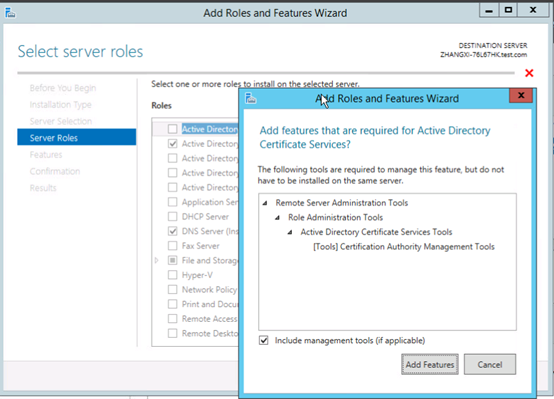Open the Features step
The height and width of the screenshot is (399, 554).
[46, 154]
